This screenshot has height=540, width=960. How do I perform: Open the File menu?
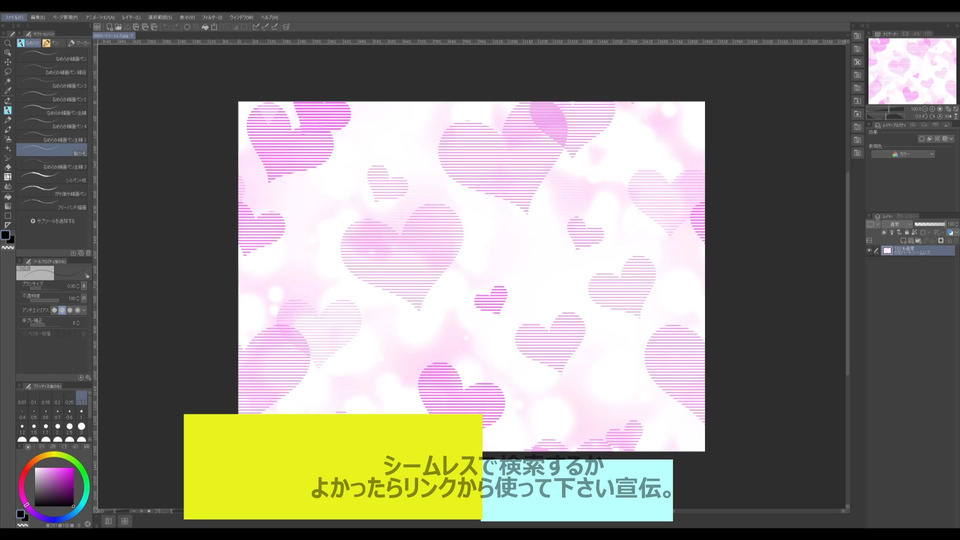pyautogui.click(x=13, y=18)
